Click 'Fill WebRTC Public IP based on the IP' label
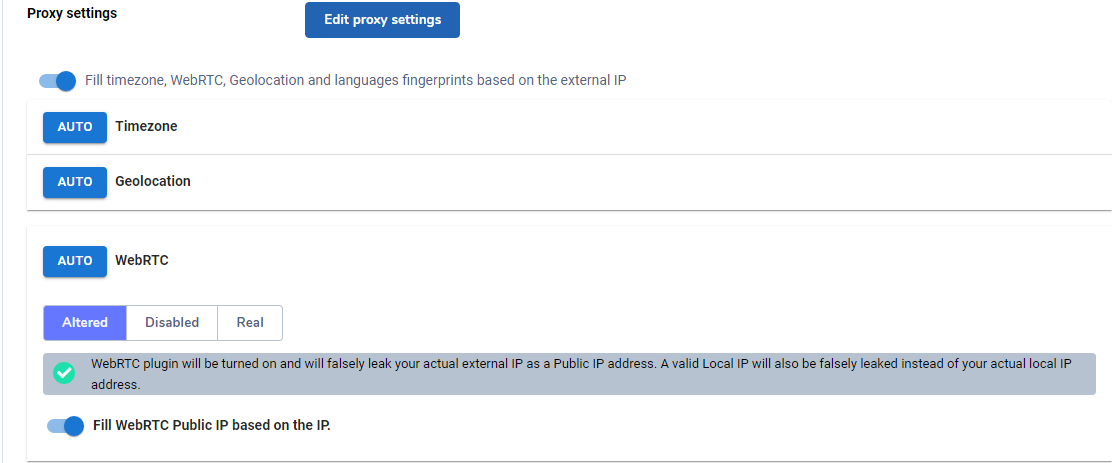 pos(211,426)
